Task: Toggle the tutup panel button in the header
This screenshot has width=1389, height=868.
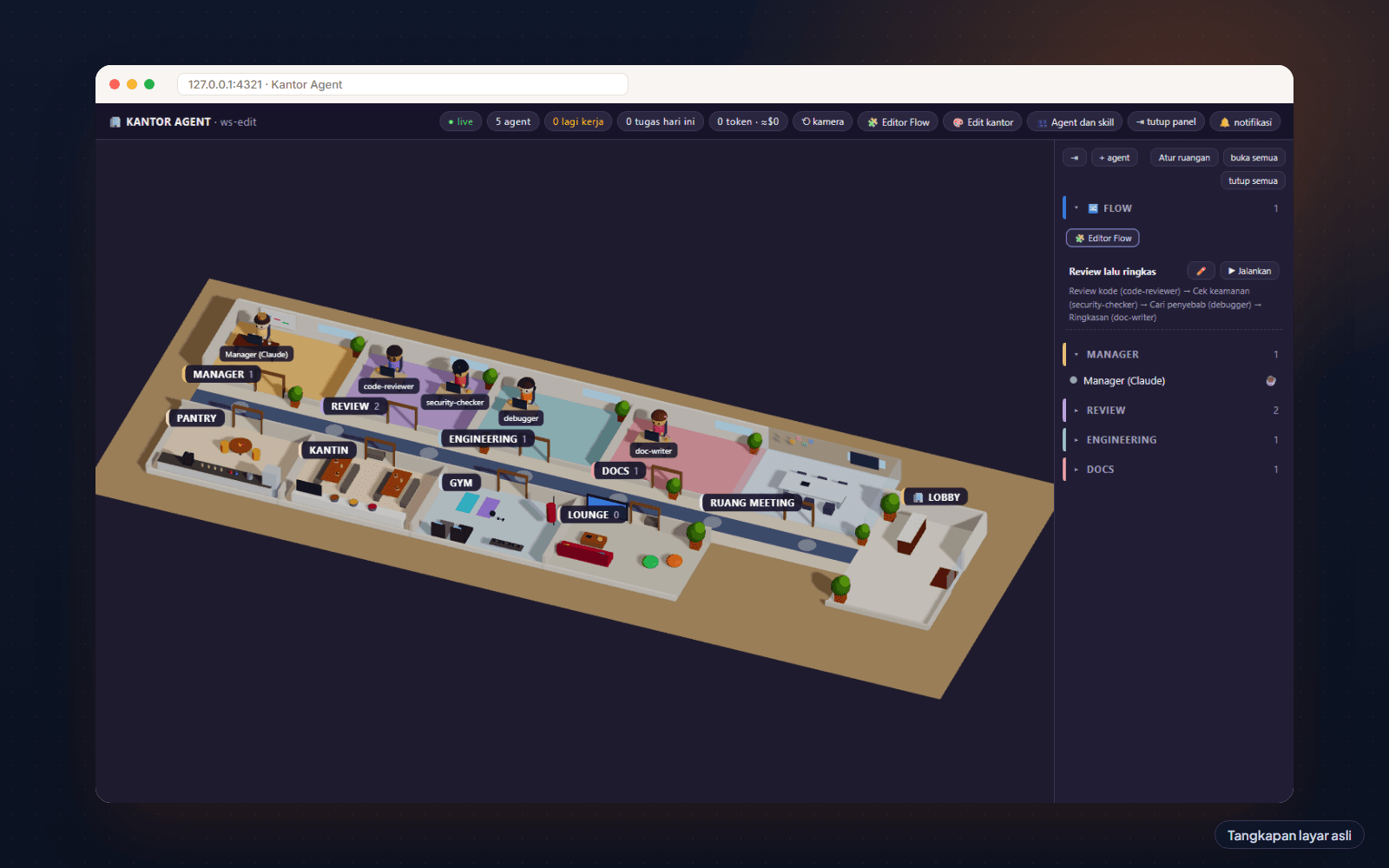Action: point(1166,122)
